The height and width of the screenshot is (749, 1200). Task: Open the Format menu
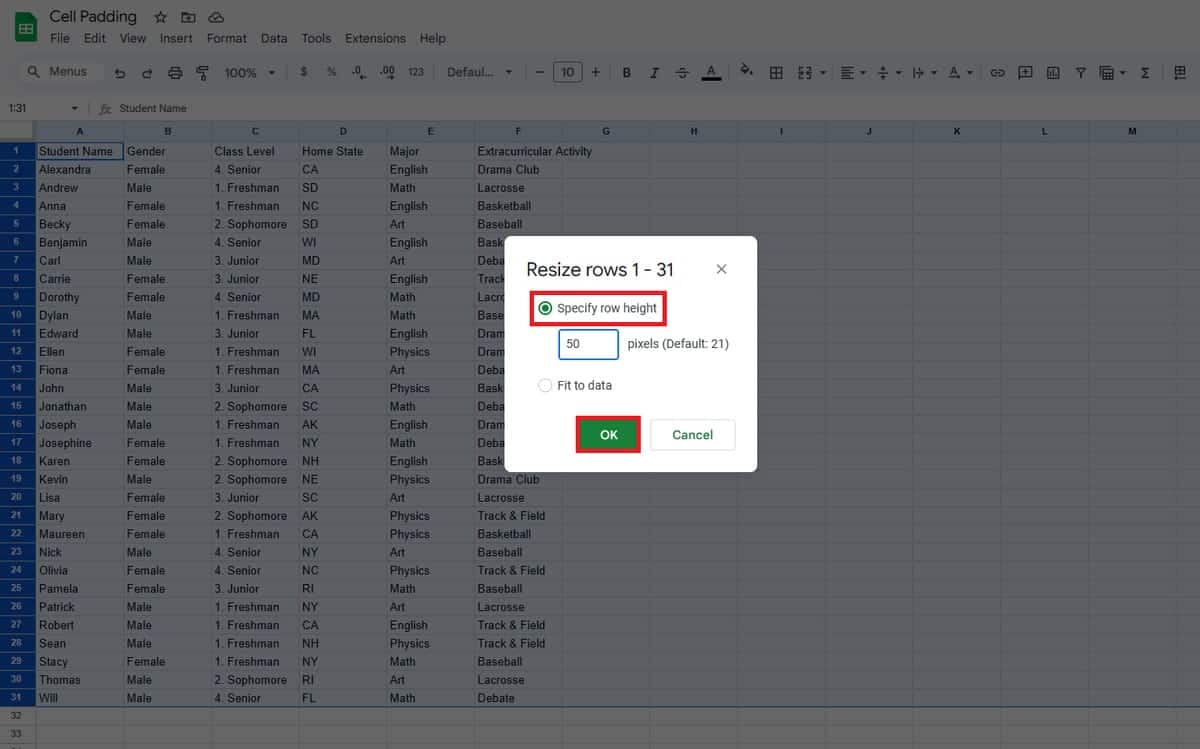[x=226, y=38]
